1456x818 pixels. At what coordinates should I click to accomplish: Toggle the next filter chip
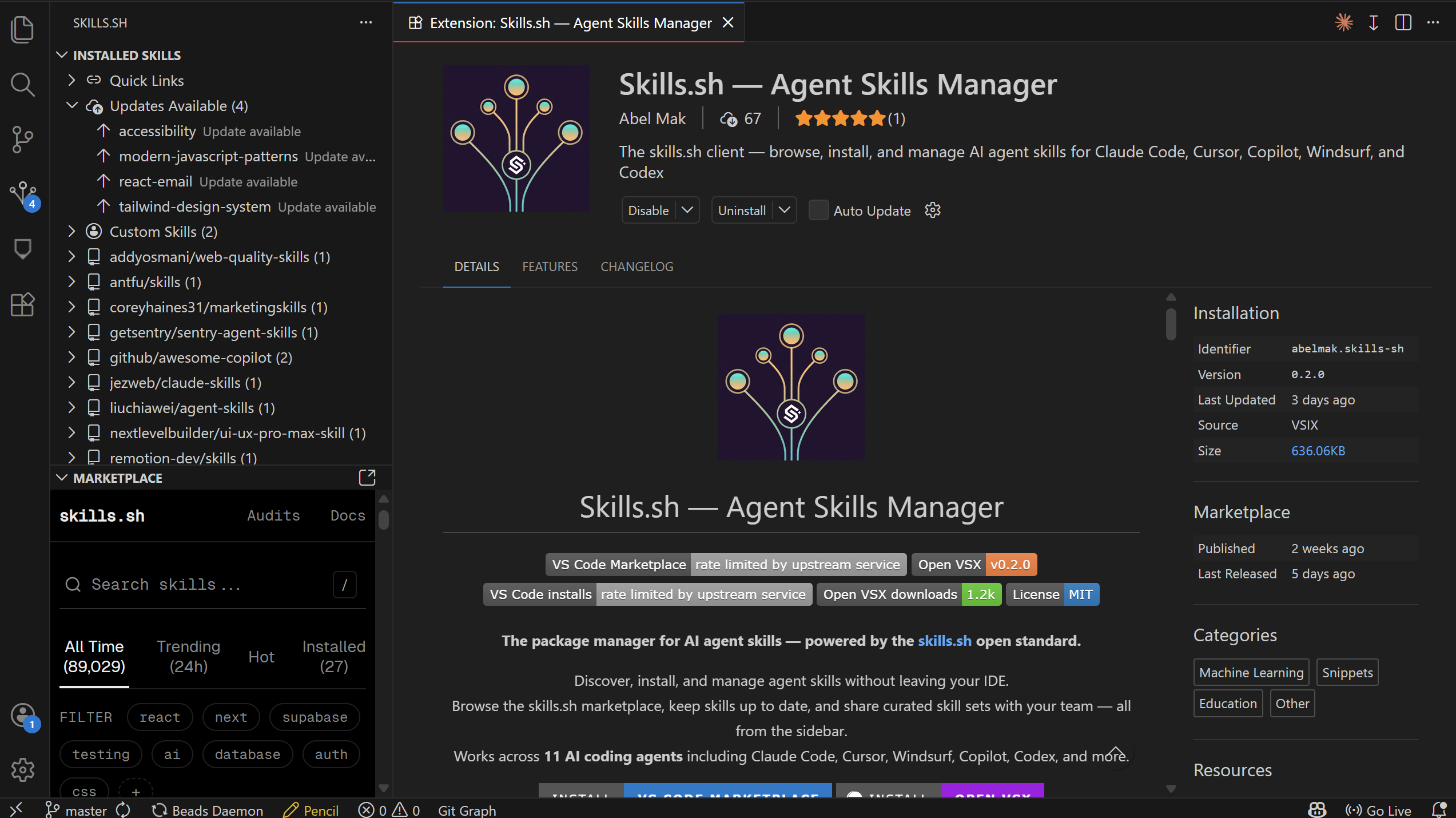(x=231, y=717)
